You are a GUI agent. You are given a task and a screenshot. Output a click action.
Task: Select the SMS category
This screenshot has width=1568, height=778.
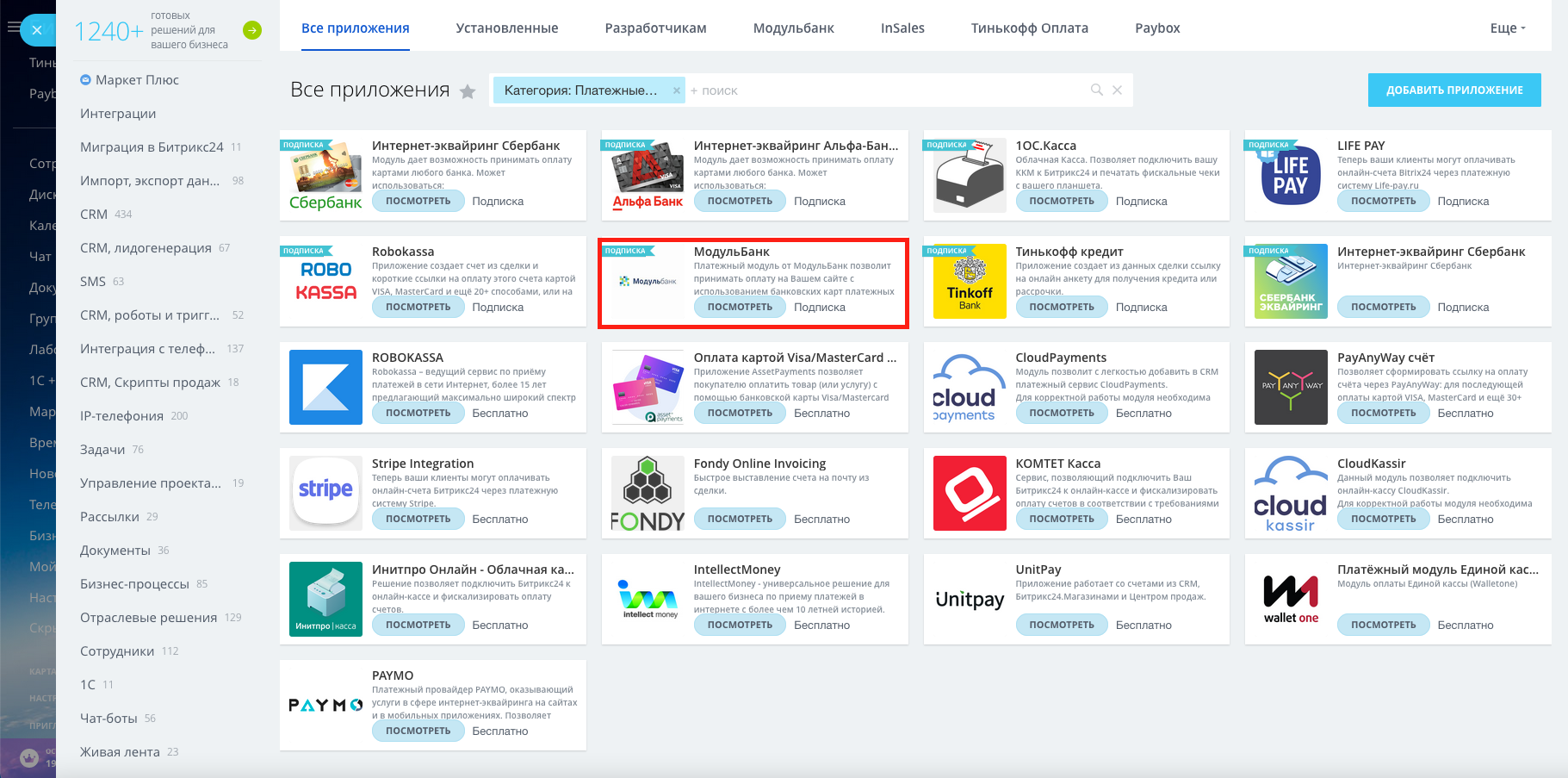[x=93, y=282]
